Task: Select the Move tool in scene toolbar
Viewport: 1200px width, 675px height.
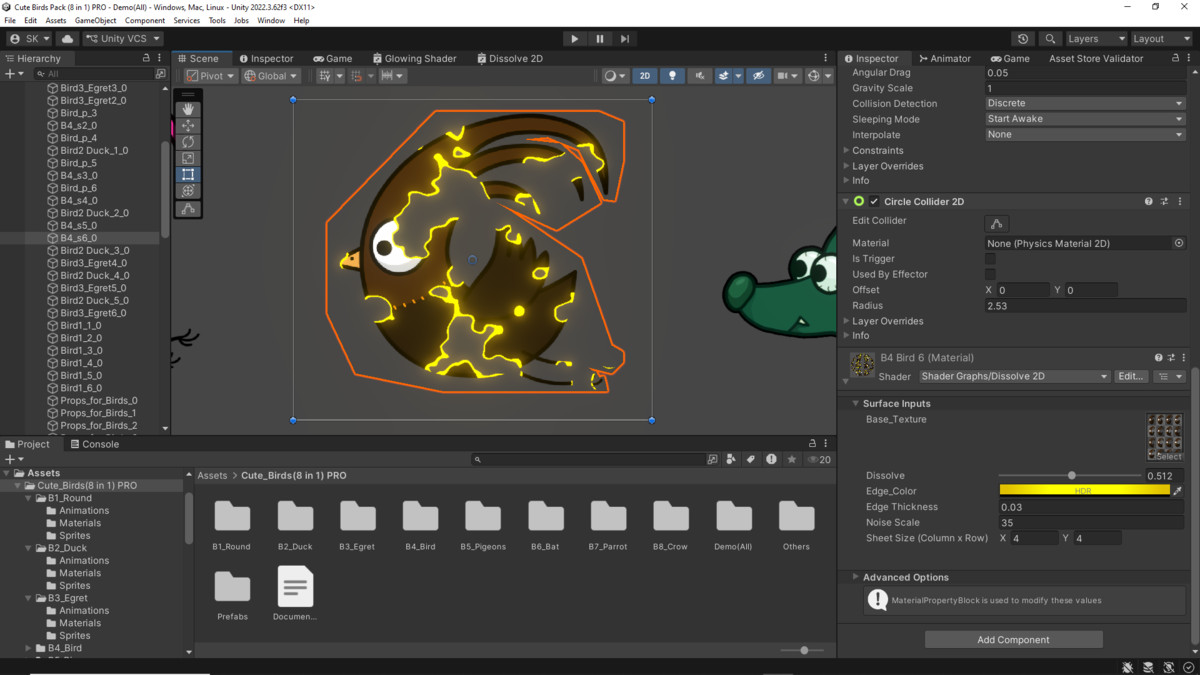Action: coord(188,126)
